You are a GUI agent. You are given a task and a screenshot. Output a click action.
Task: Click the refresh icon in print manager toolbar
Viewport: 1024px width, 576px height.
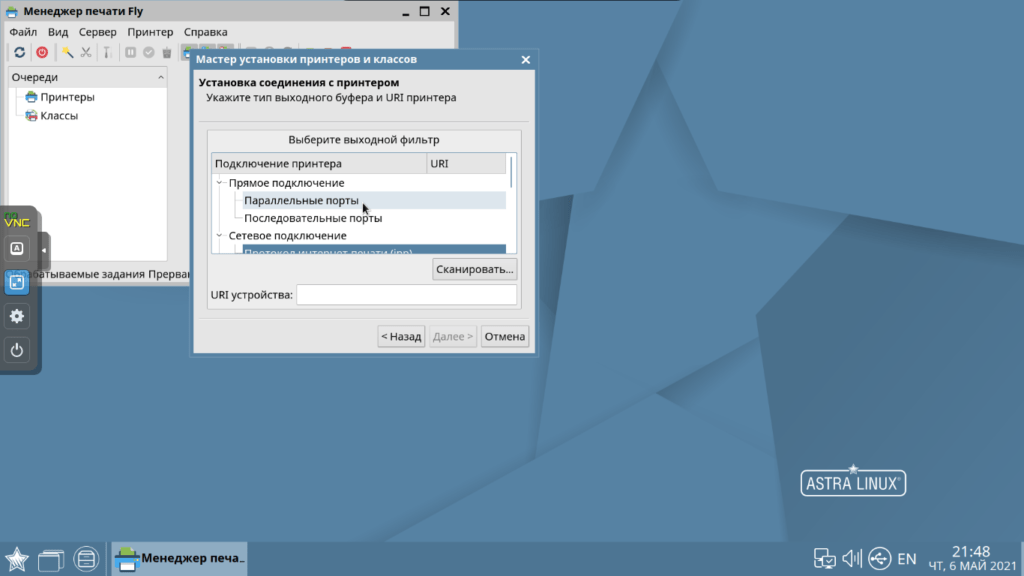click(x=19, y=52)
